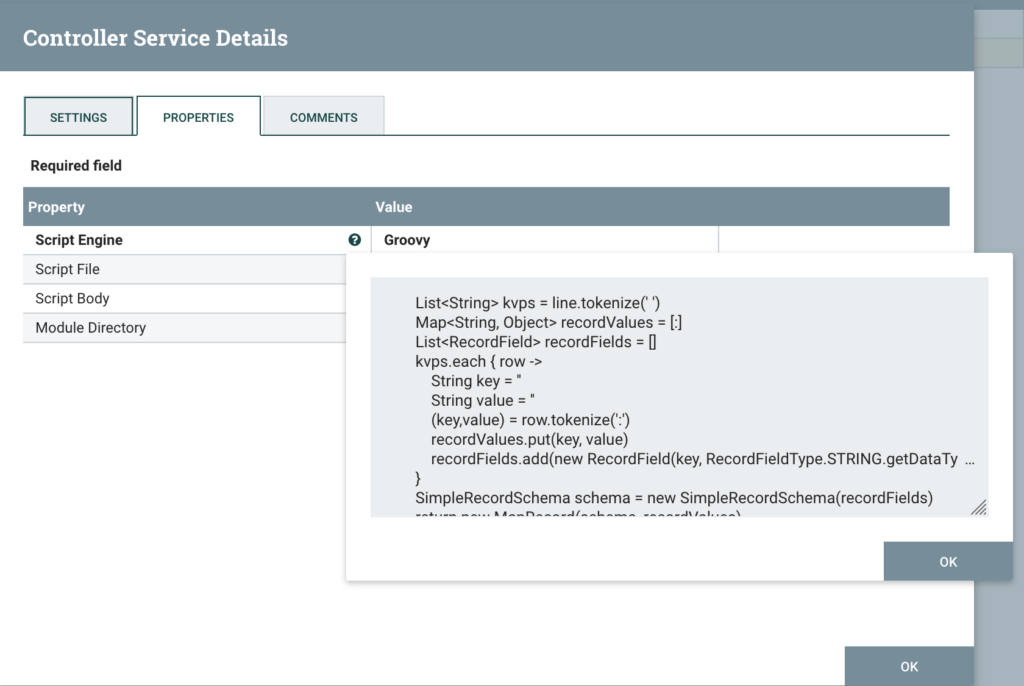
Task: Open the Groovy value dropdown for Script Engine
Action: coord(544,240)
